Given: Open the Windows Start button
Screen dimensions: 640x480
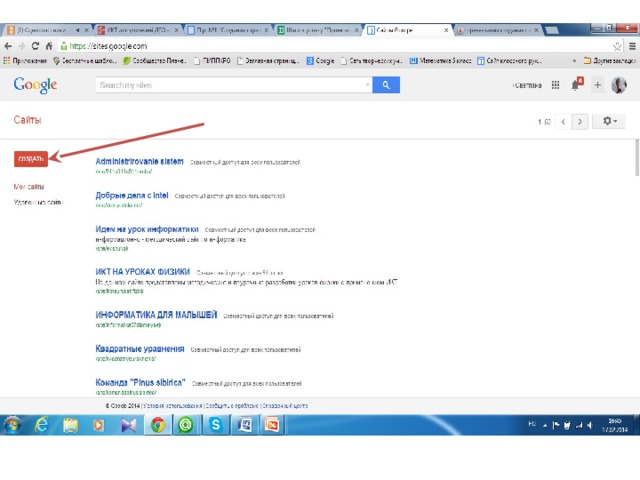Looking at the screenshot, I should [x=12, y=425].
